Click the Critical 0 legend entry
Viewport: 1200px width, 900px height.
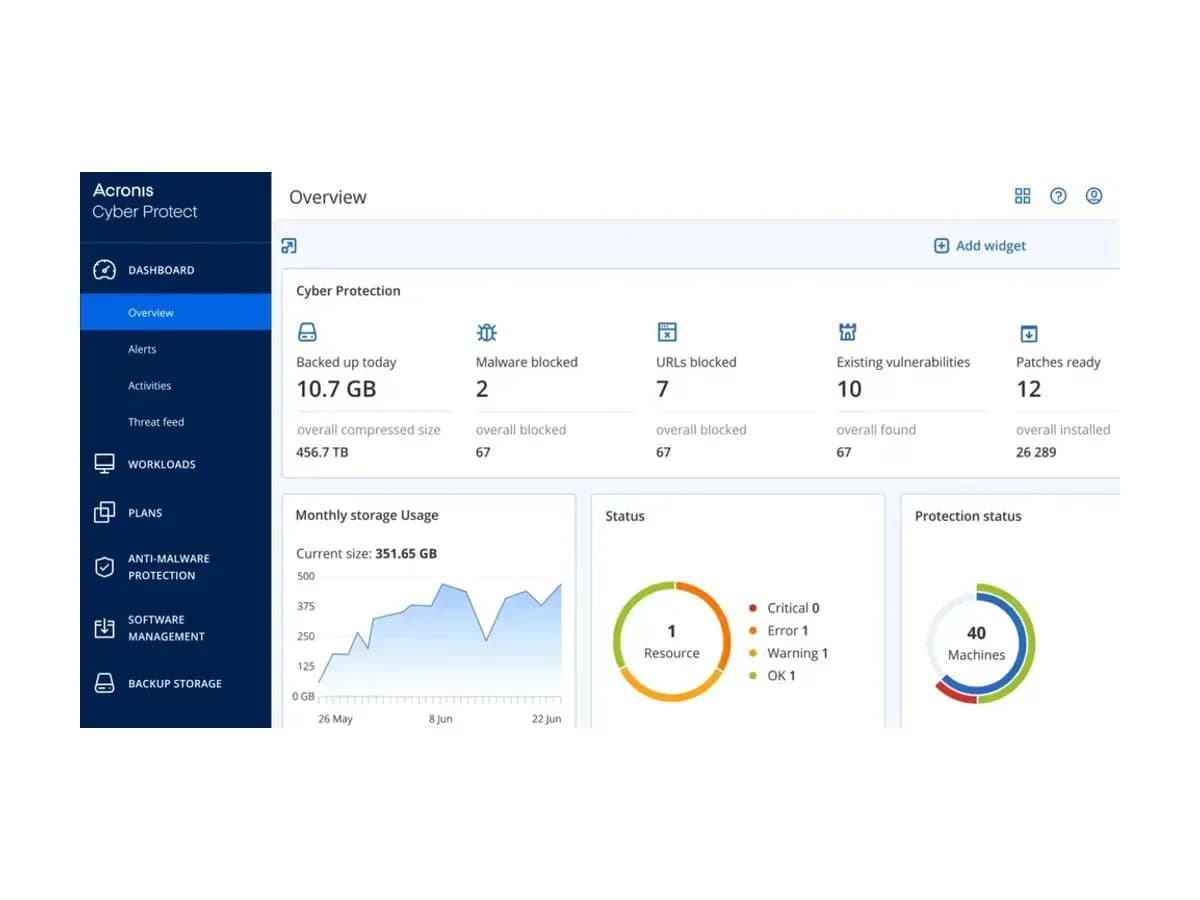tap(784, 608)
